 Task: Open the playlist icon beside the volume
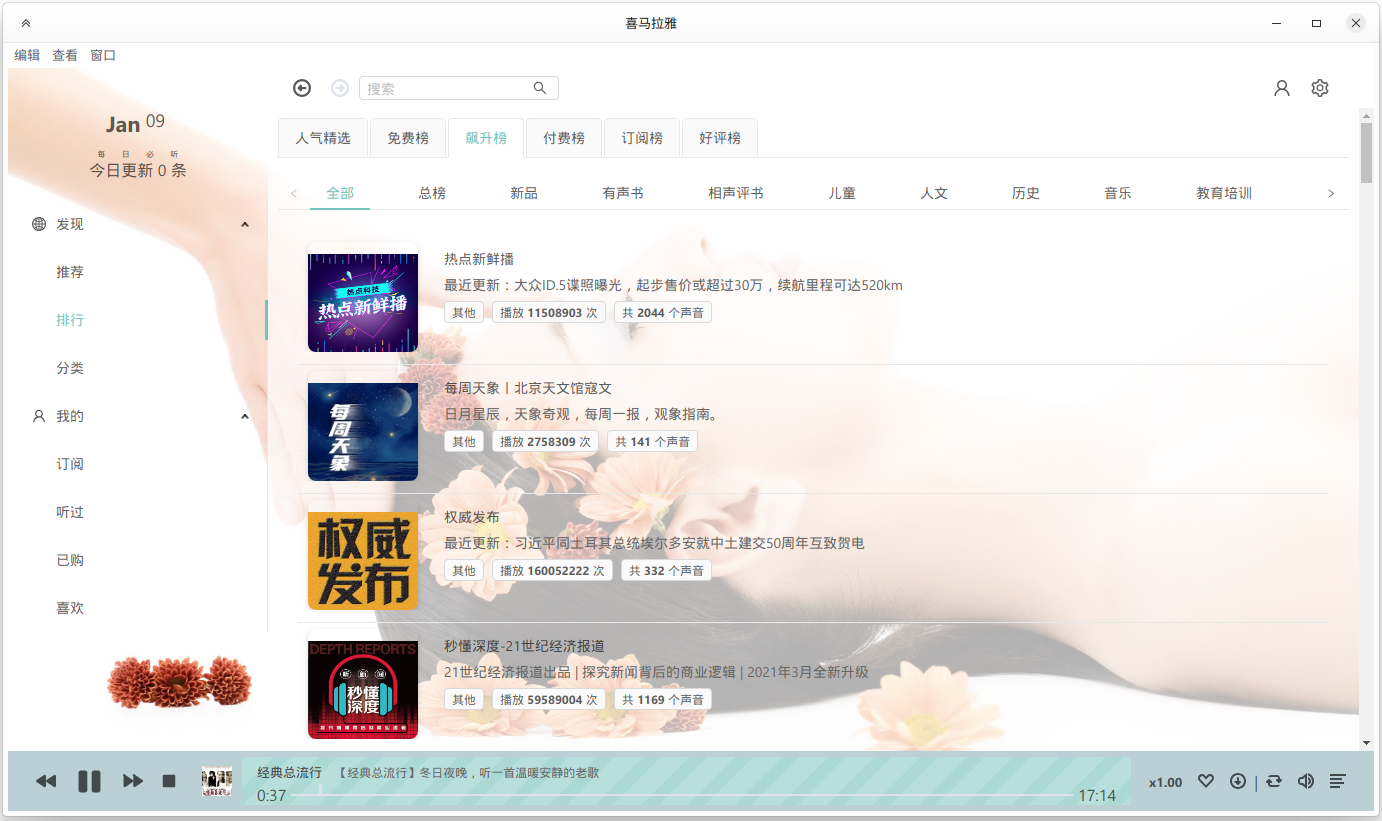tap(1339, 781)
